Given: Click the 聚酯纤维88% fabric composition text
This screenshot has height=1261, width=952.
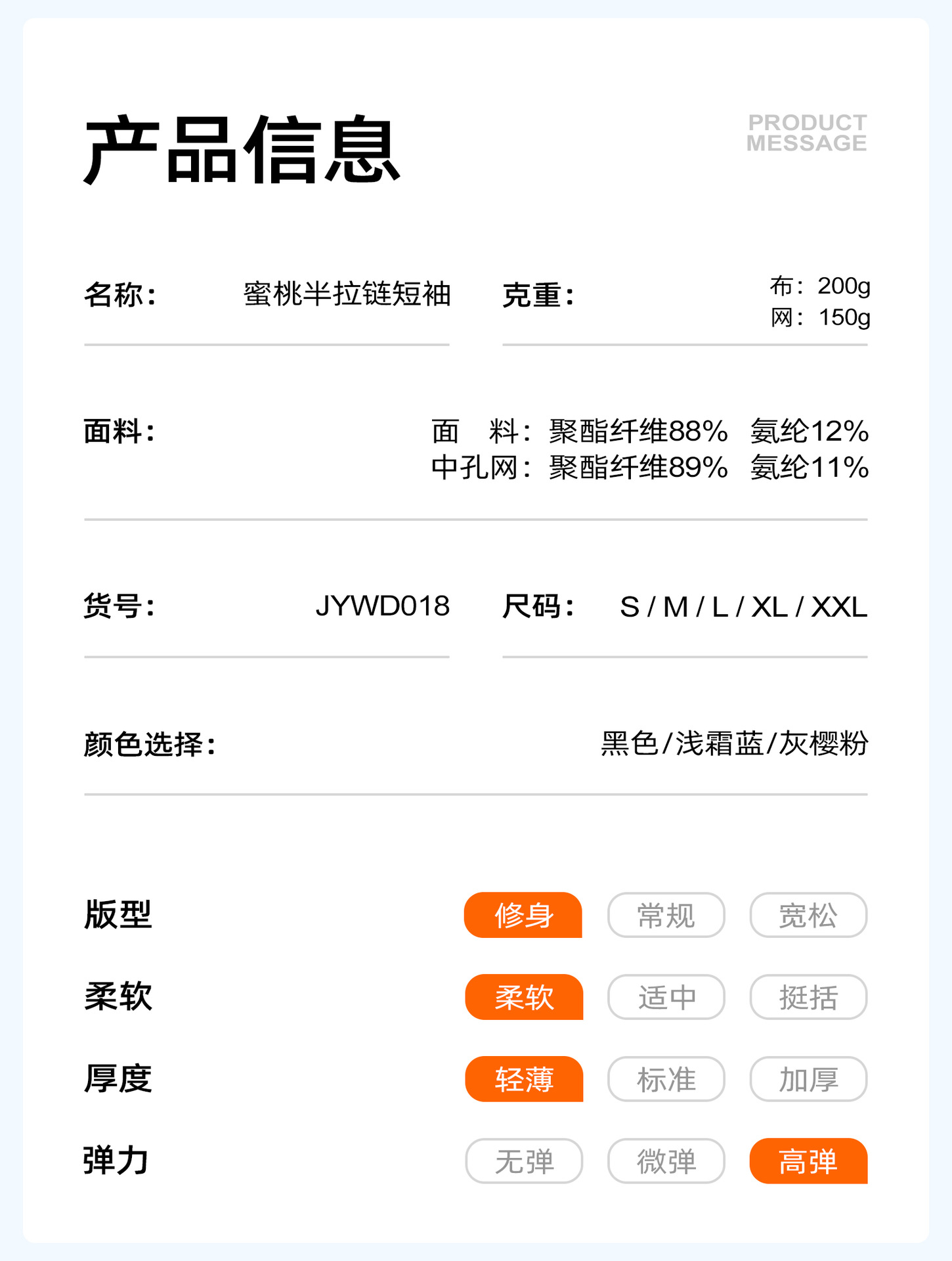Looking at the screenshot, I should pyautogui.click(x=638, y=431).
